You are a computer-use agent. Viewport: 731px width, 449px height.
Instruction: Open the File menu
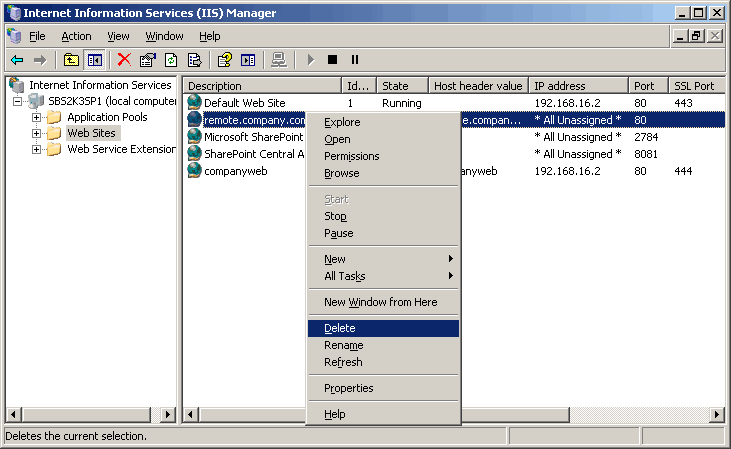37,36
